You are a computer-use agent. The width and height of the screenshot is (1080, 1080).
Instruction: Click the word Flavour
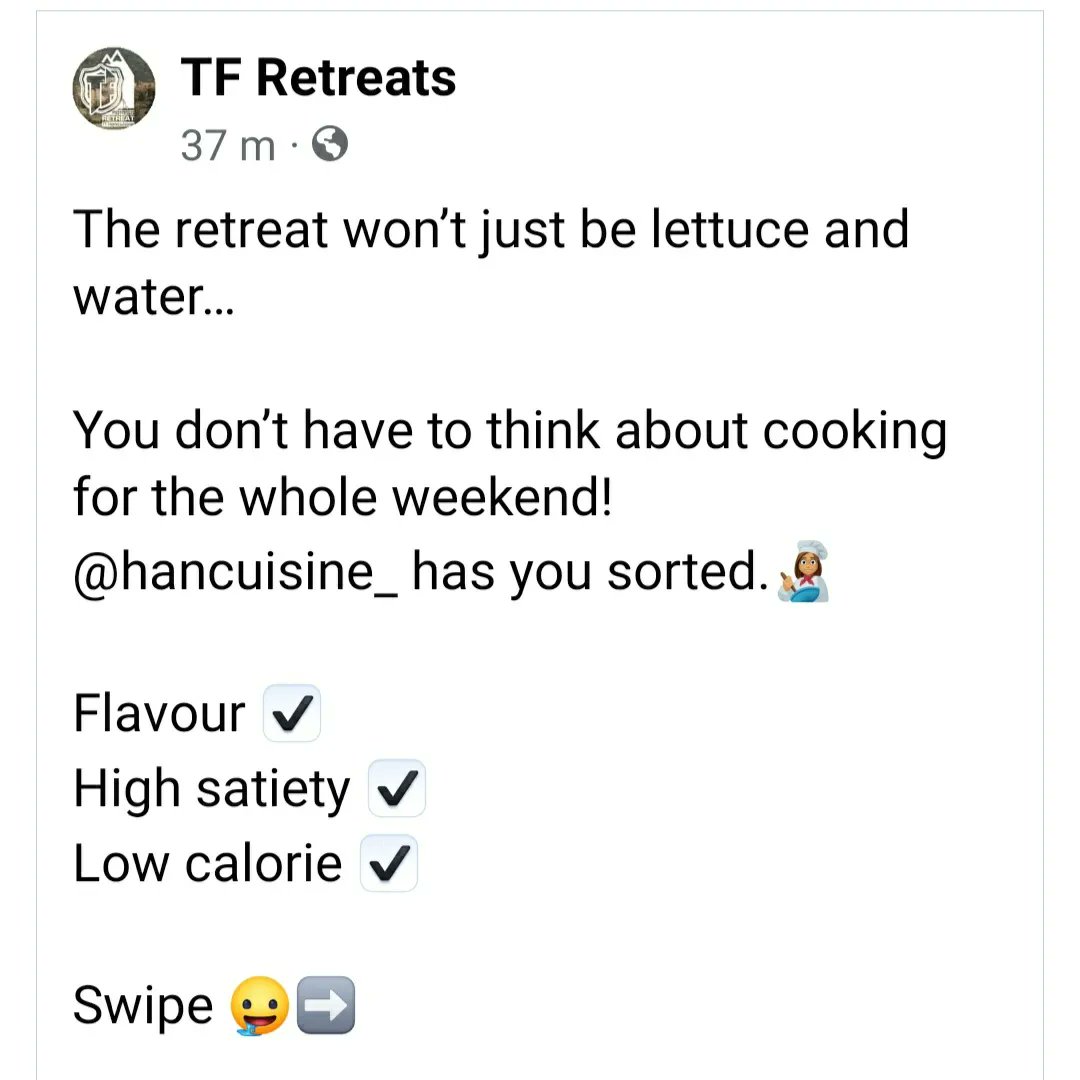159,713
